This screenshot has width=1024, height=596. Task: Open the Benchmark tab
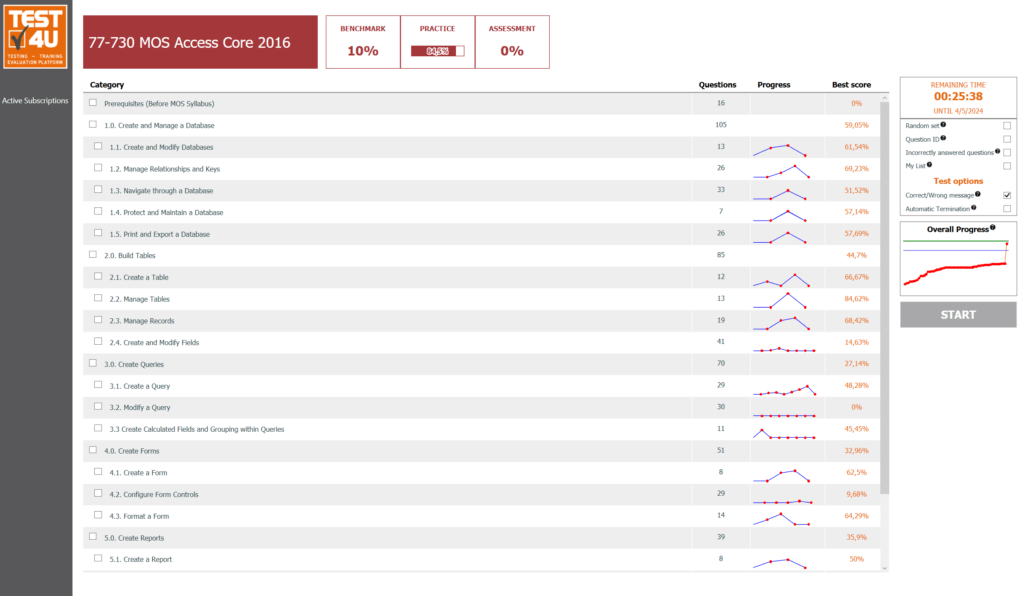[x=363, y=42]
